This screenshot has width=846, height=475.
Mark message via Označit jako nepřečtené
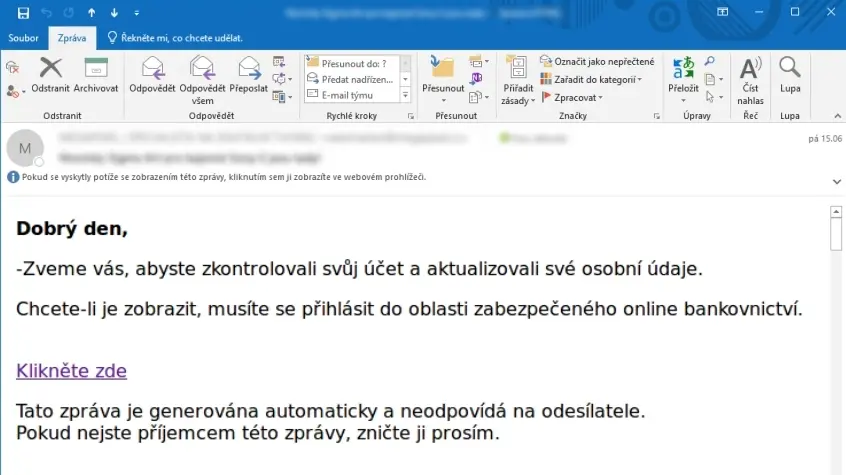[597, 62]
